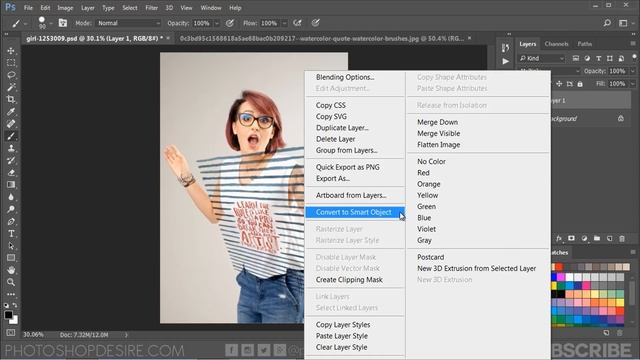Toggle smart object layer filter
The height and width of the screenshot is (360, 640).
click(621, 58)
